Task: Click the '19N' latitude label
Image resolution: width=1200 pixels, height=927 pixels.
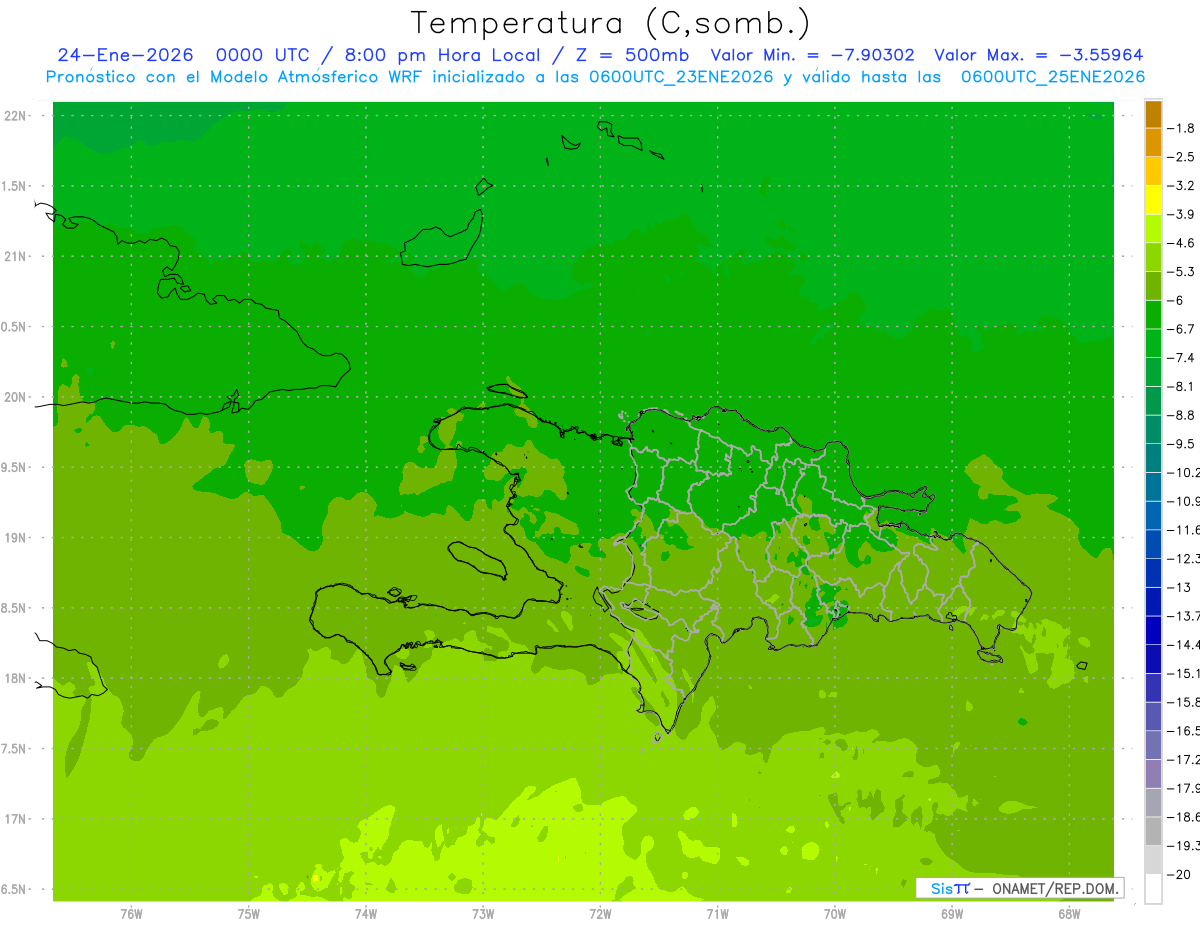Action: pos(16,538)
